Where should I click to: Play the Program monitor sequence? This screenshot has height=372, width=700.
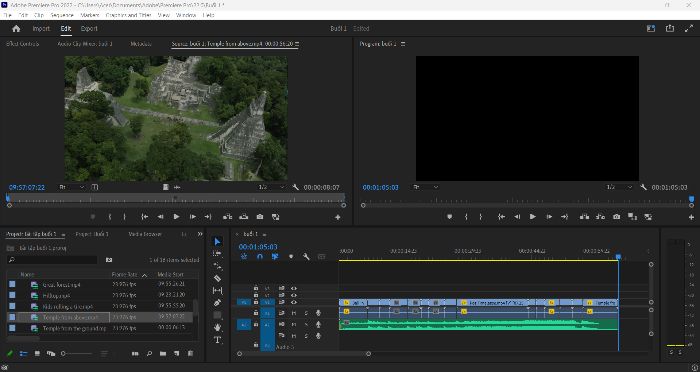[x=533, y=217]
